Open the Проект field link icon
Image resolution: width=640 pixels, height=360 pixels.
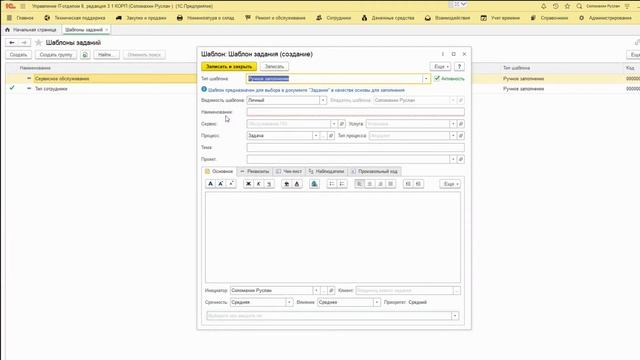point(461,159)
